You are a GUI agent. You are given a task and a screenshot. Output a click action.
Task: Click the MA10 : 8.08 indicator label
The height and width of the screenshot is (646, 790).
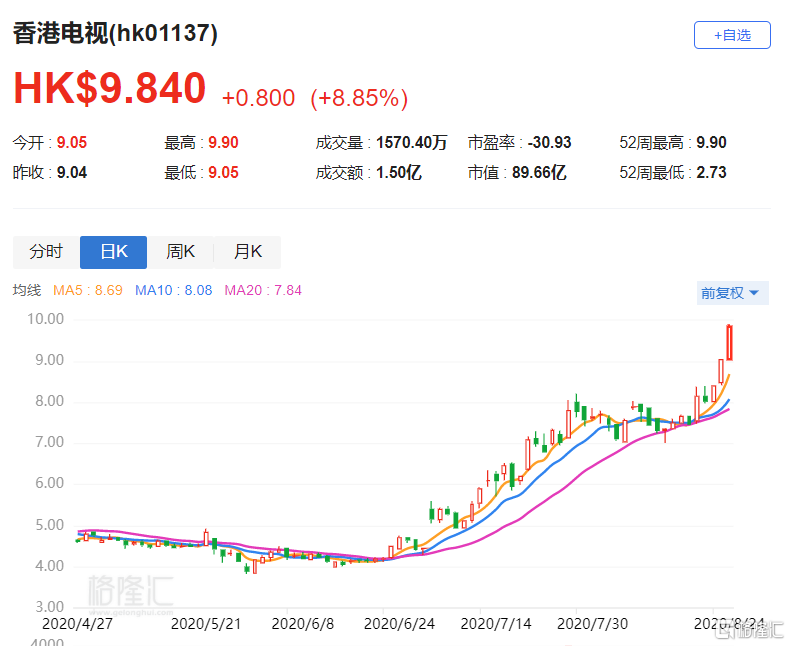174,290
